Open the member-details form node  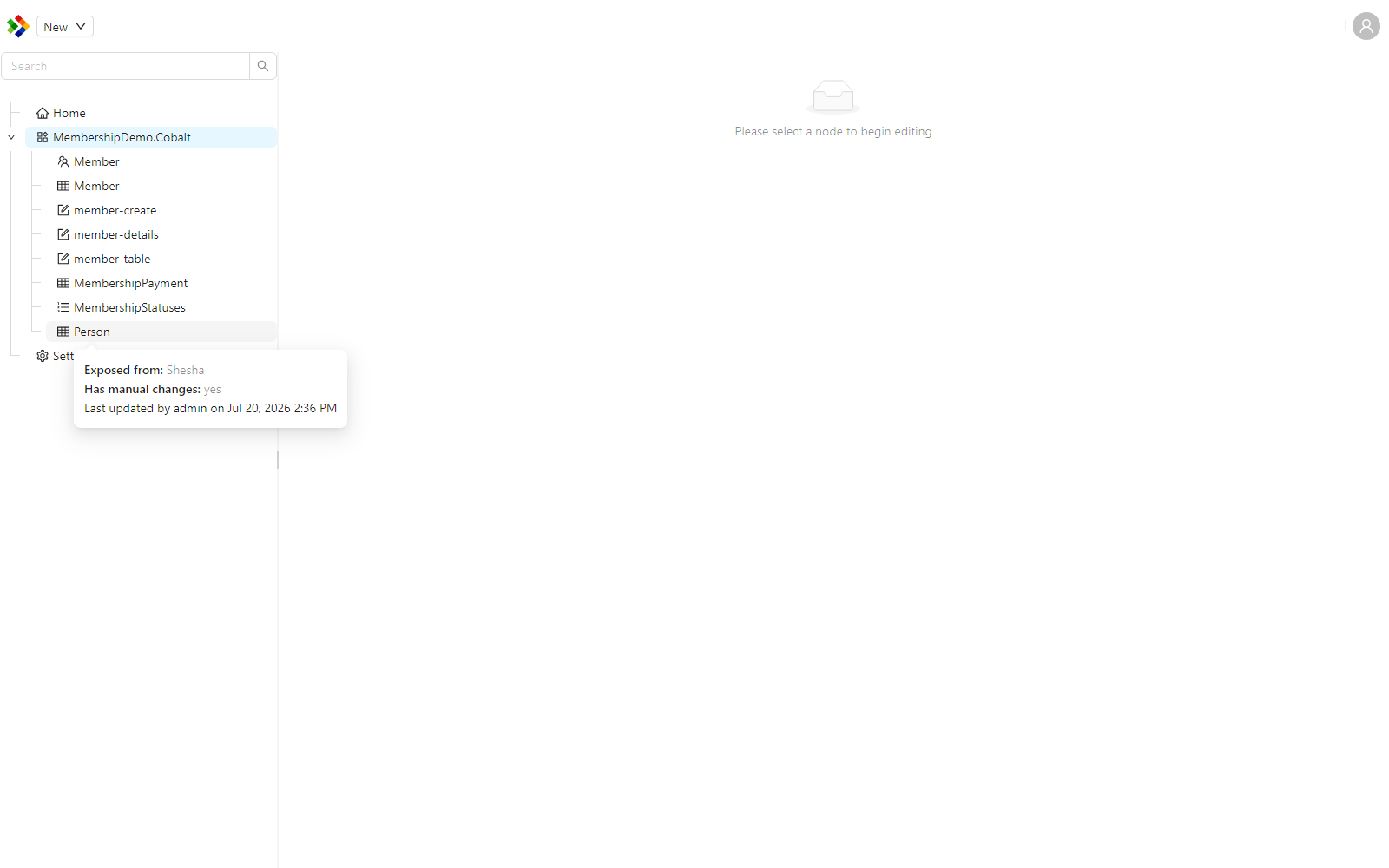pyautogui.click(x=108, y=234)
